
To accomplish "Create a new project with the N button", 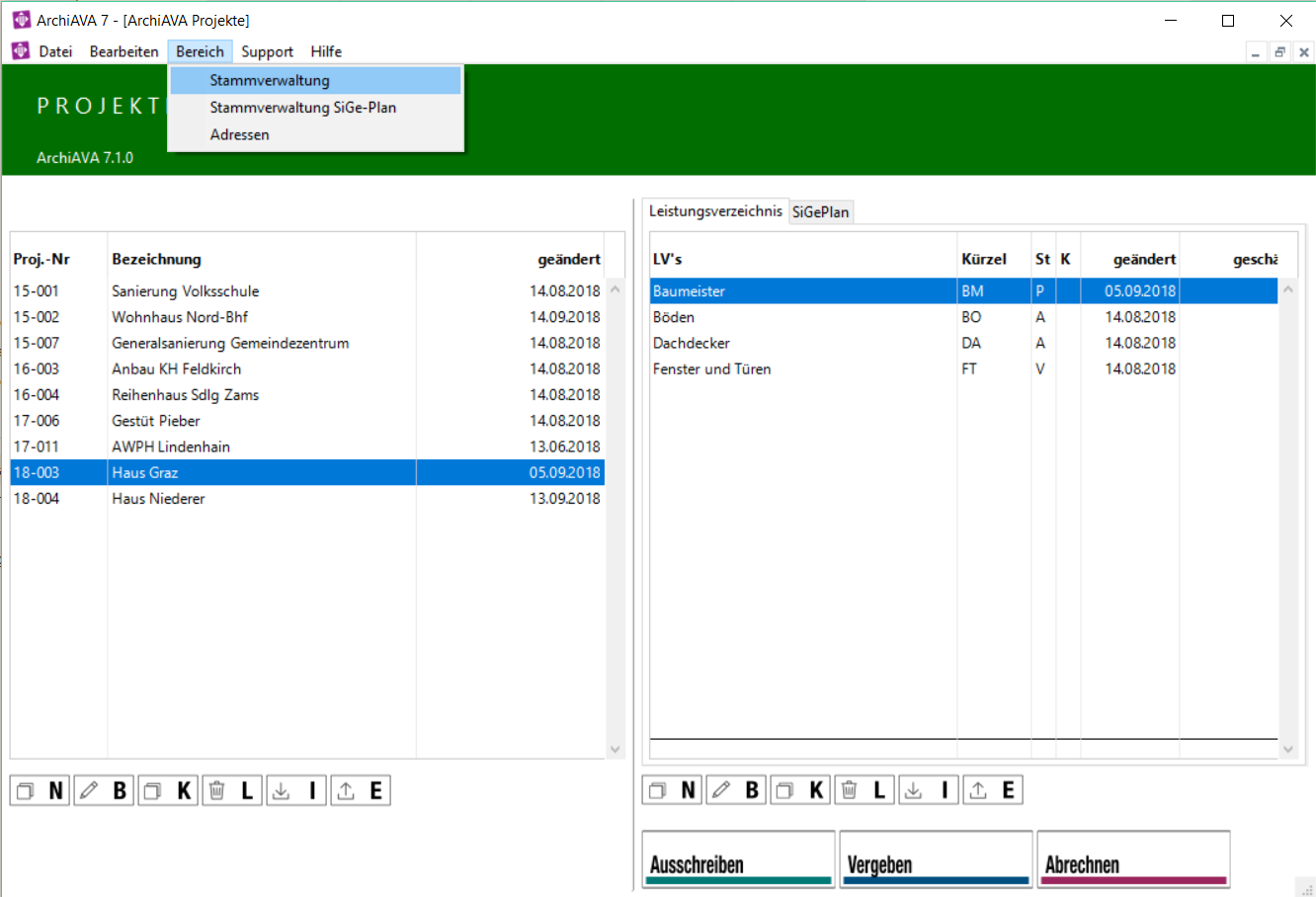I will (x=41, y=790).
